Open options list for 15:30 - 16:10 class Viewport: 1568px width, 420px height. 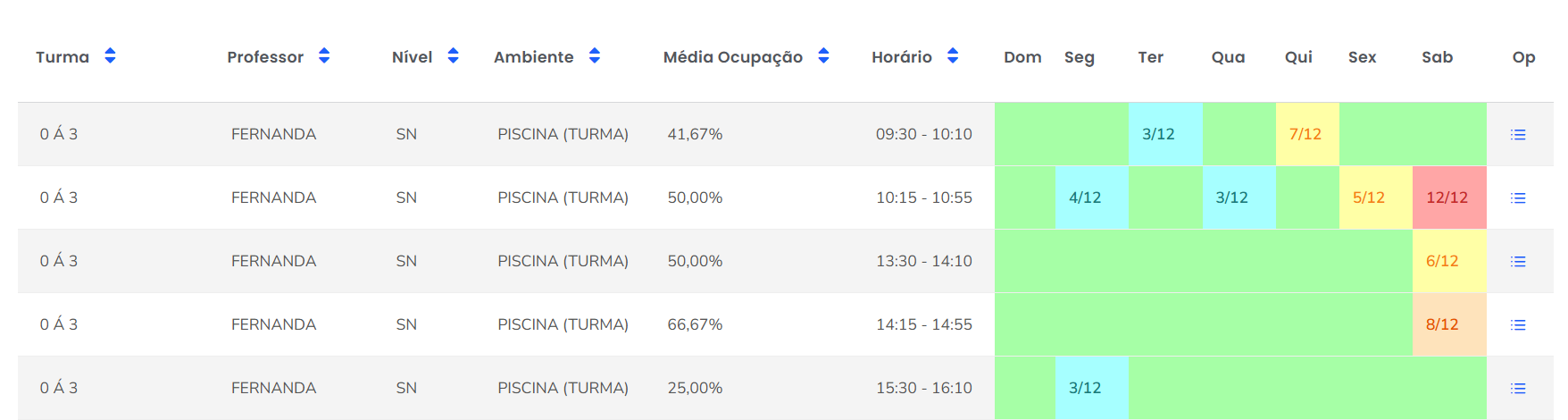point(1518,389)
